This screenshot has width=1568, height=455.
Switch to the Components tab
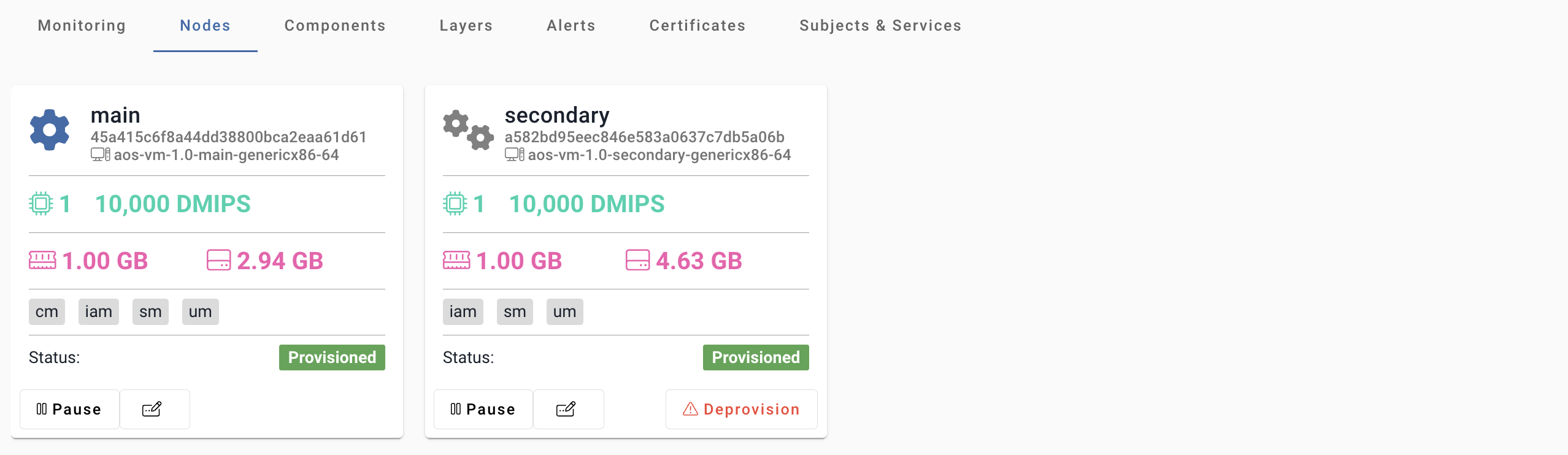point(335,26)
